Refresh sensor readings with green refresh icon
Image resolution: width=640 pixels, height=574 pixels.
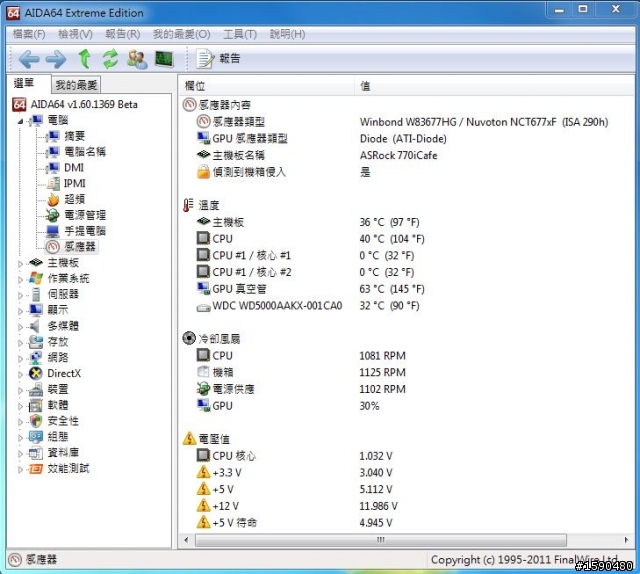(x=110, y=59)
